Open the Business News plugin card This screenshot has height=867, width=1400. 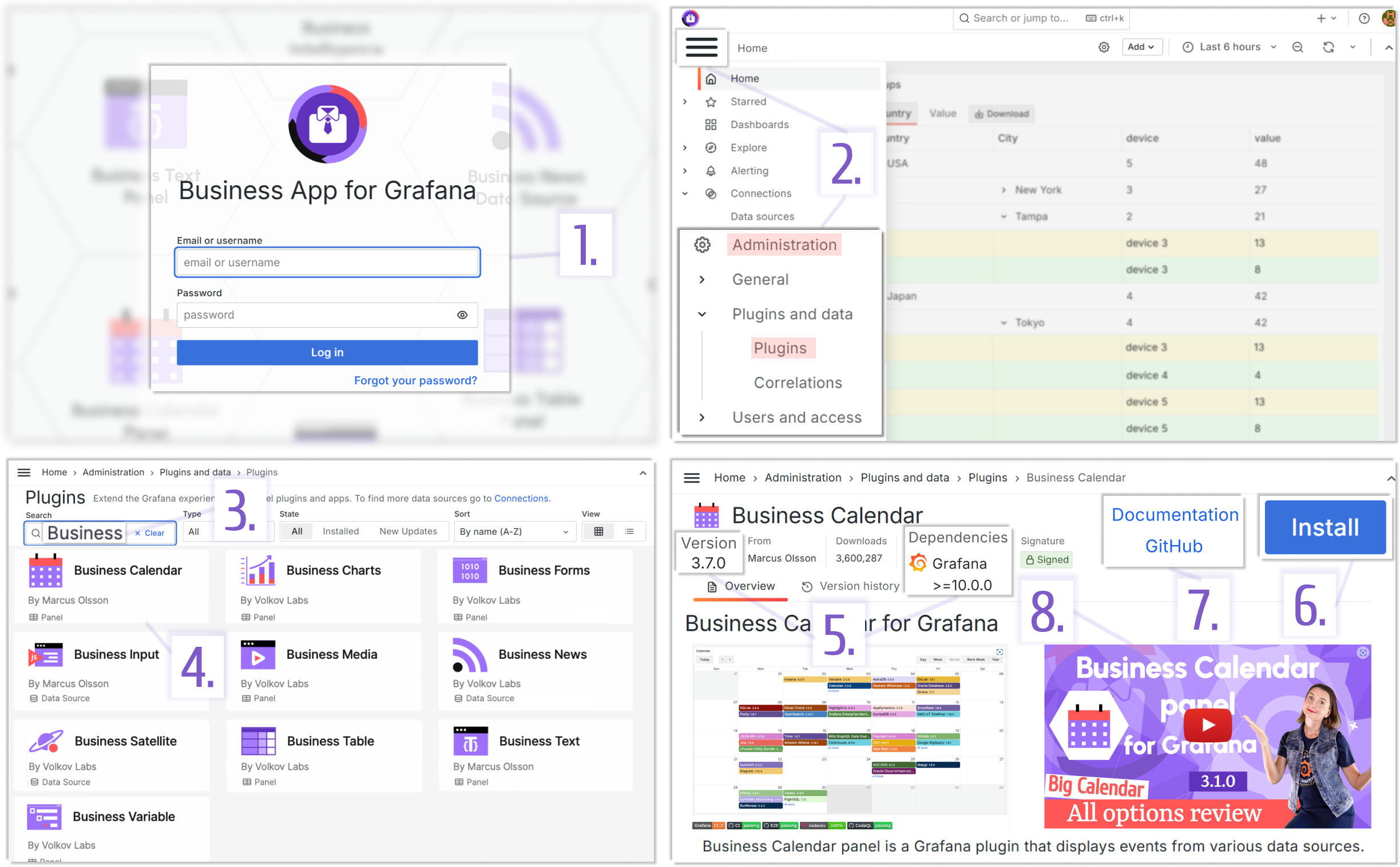click(x=535, y=671)
